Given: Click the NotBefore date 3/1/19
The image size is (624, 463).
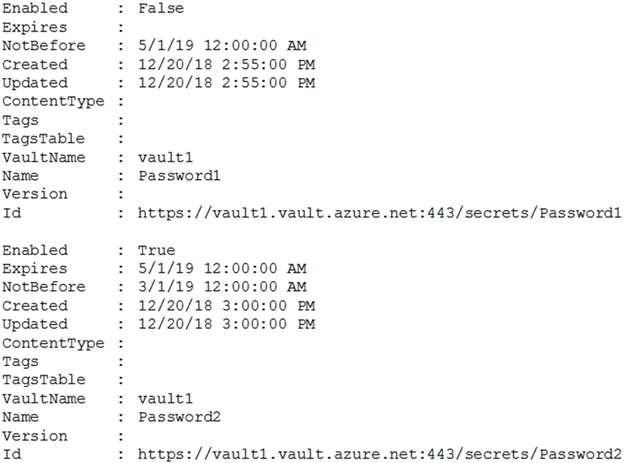Looking at the screenshot, I should (160, 287).
